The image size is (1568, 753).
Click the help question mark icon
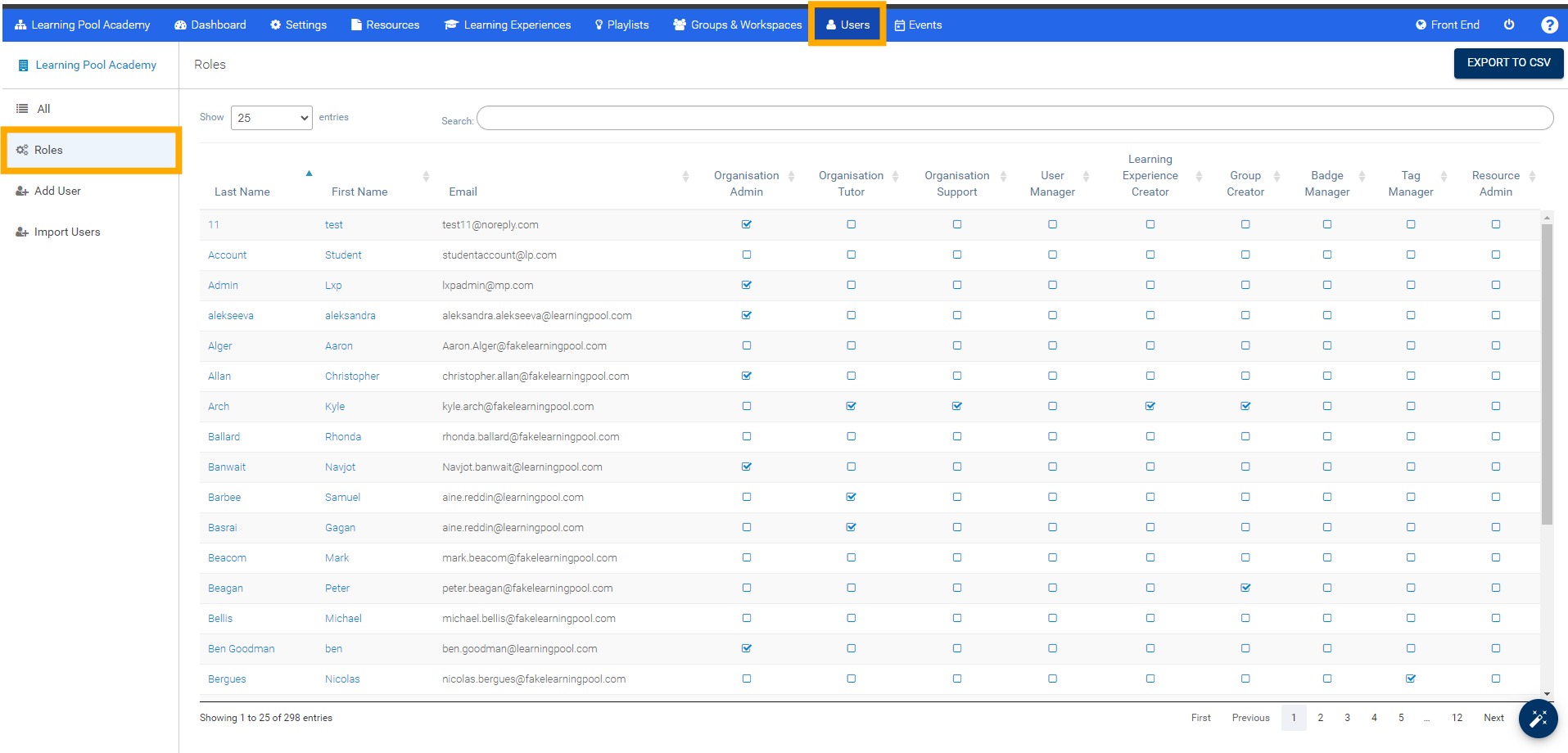click(x=1549, y=25)
